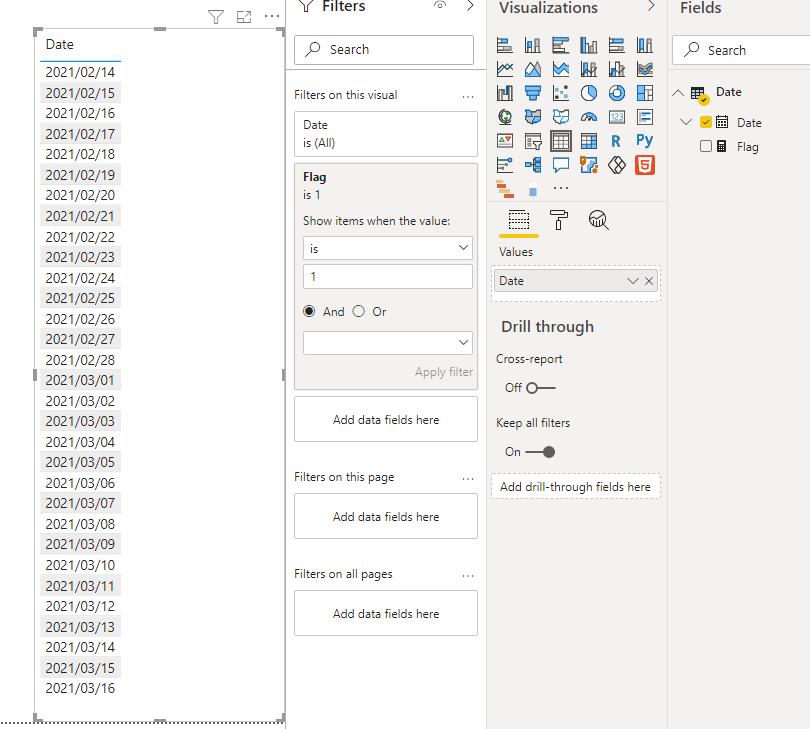Open the 'is' condition dropdown
The image size is (810, 729).
388,248
